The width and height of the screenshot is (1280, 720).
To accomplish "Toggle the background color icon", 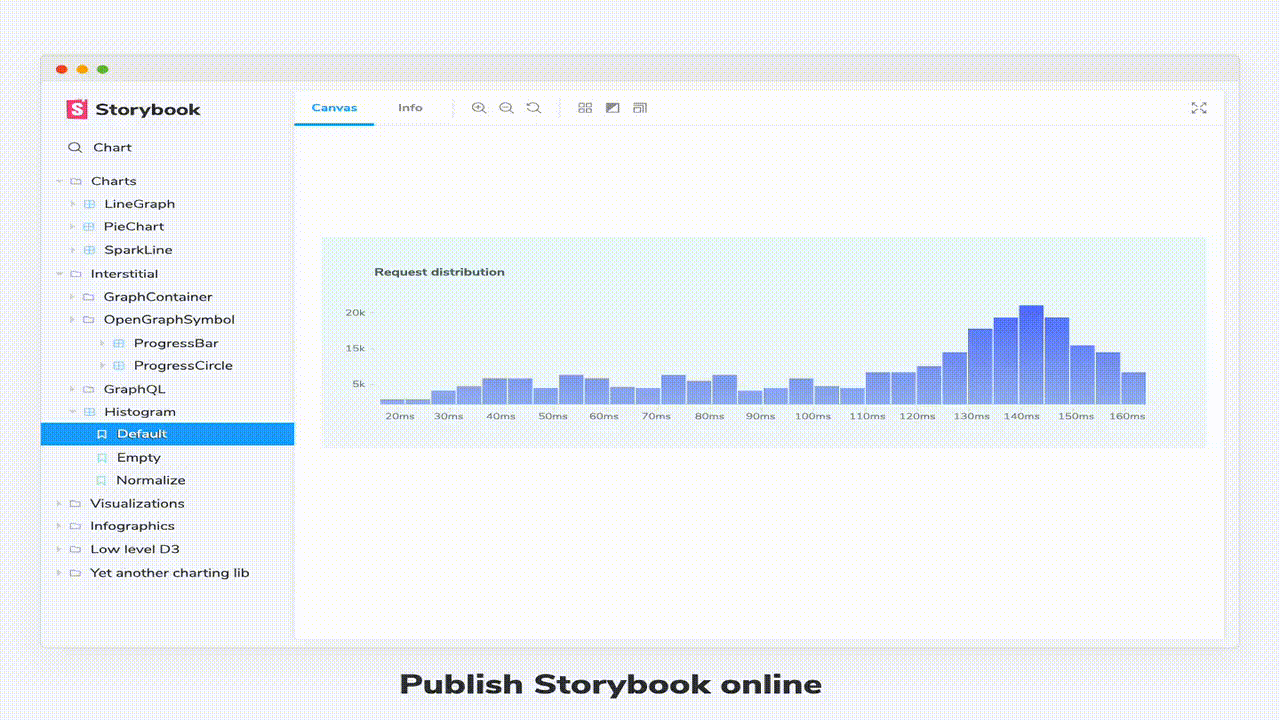I will pyautogui.click(x=613, y=108).
